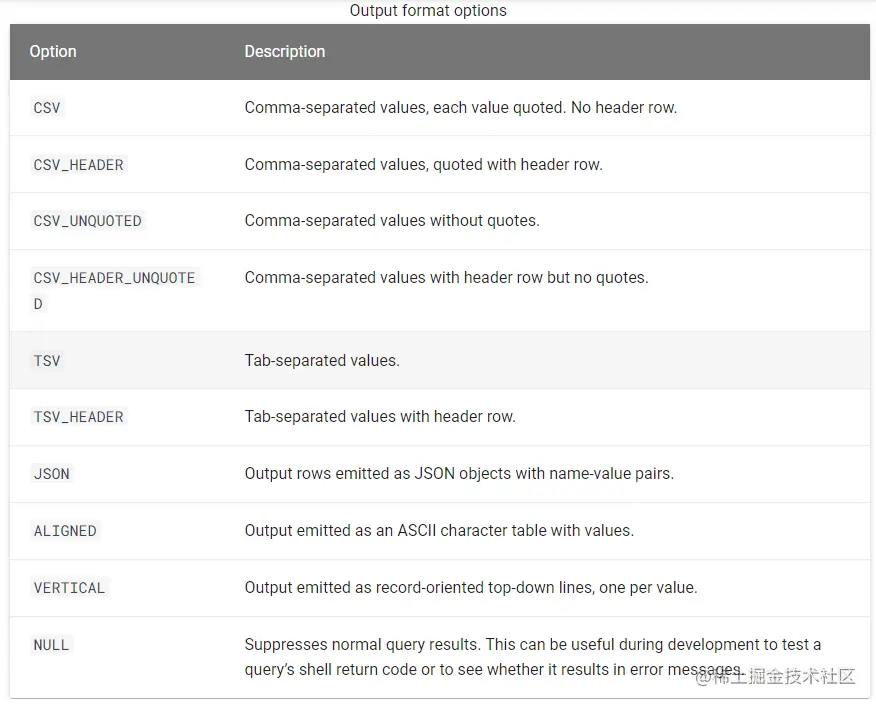Click the "Tab-separated values." description text
This screenshot has height=707, width=876.
322,360
